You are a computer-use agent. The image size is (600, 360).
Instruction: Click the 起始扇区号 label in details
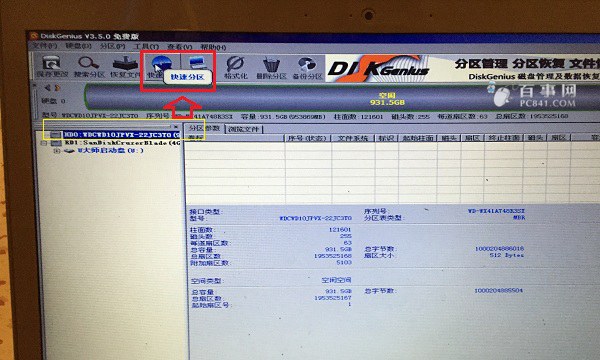point(211,305)
